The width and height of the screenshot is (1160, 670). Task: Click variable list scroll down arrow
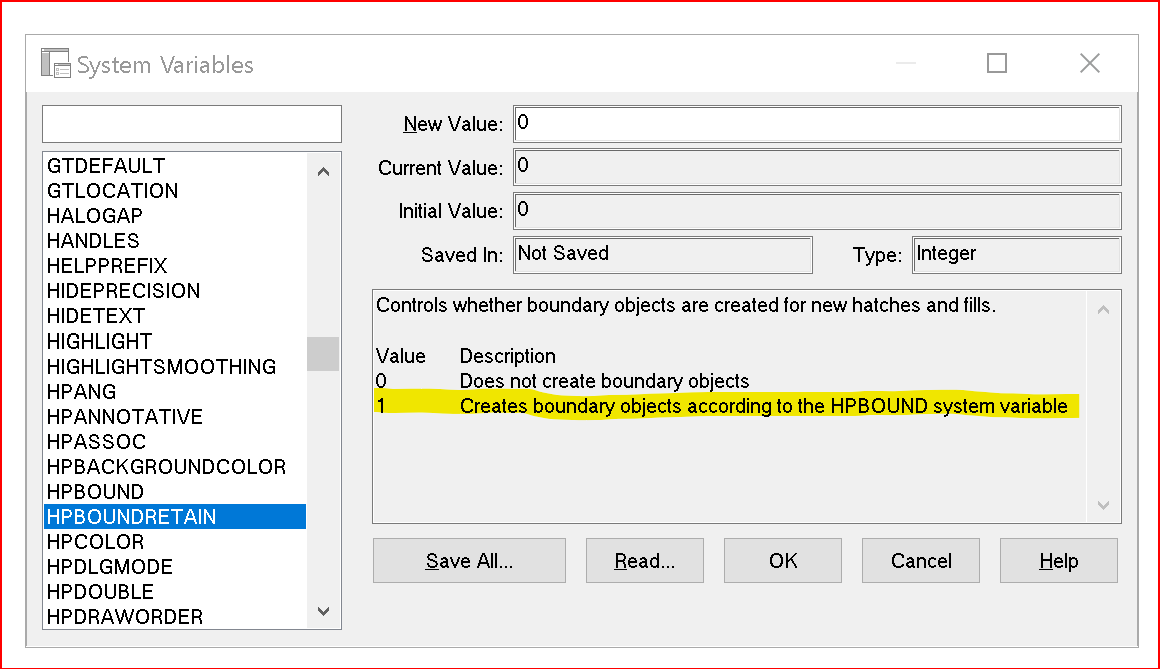point(323,612)
